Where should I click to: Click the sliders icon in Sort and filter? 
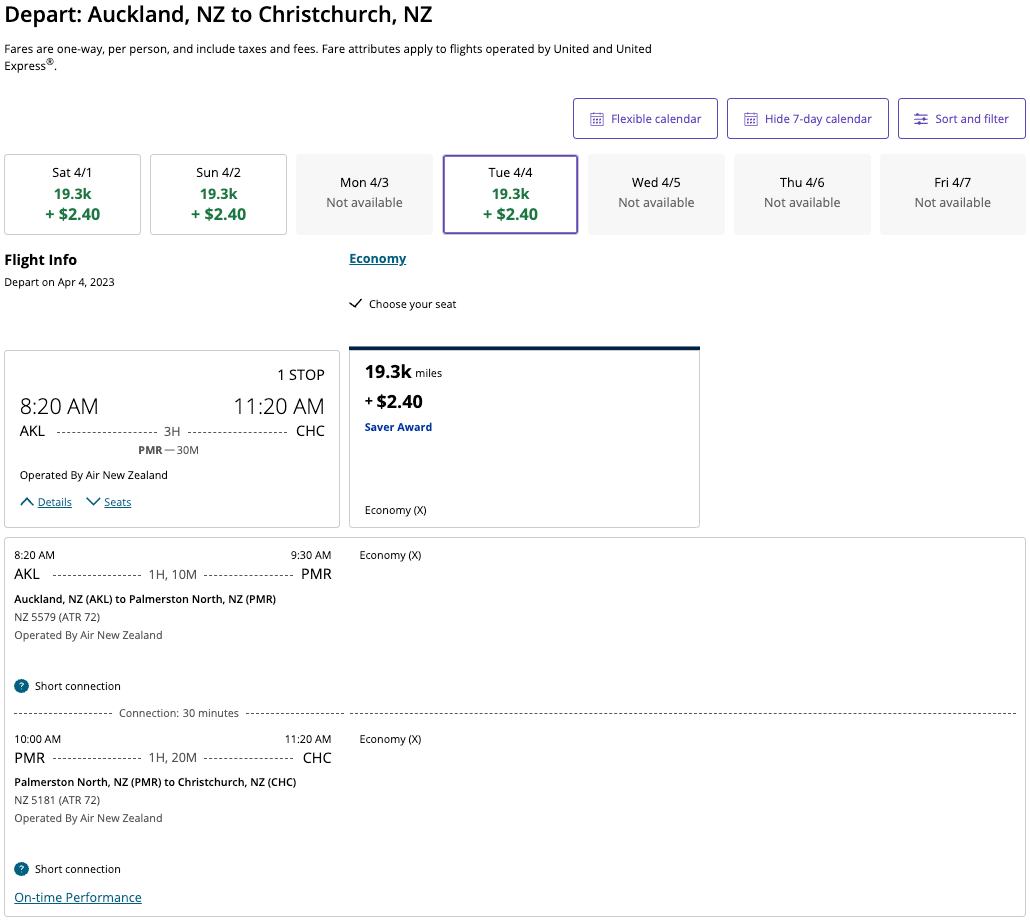click(x=921, y=119)
